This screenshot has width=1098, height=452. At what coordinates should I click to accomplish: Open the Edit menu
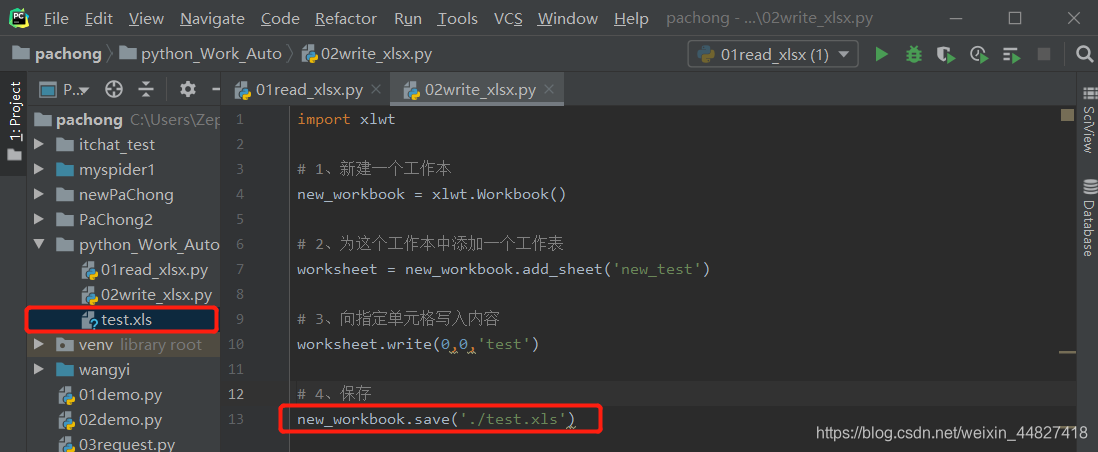[x=99, y=19]
